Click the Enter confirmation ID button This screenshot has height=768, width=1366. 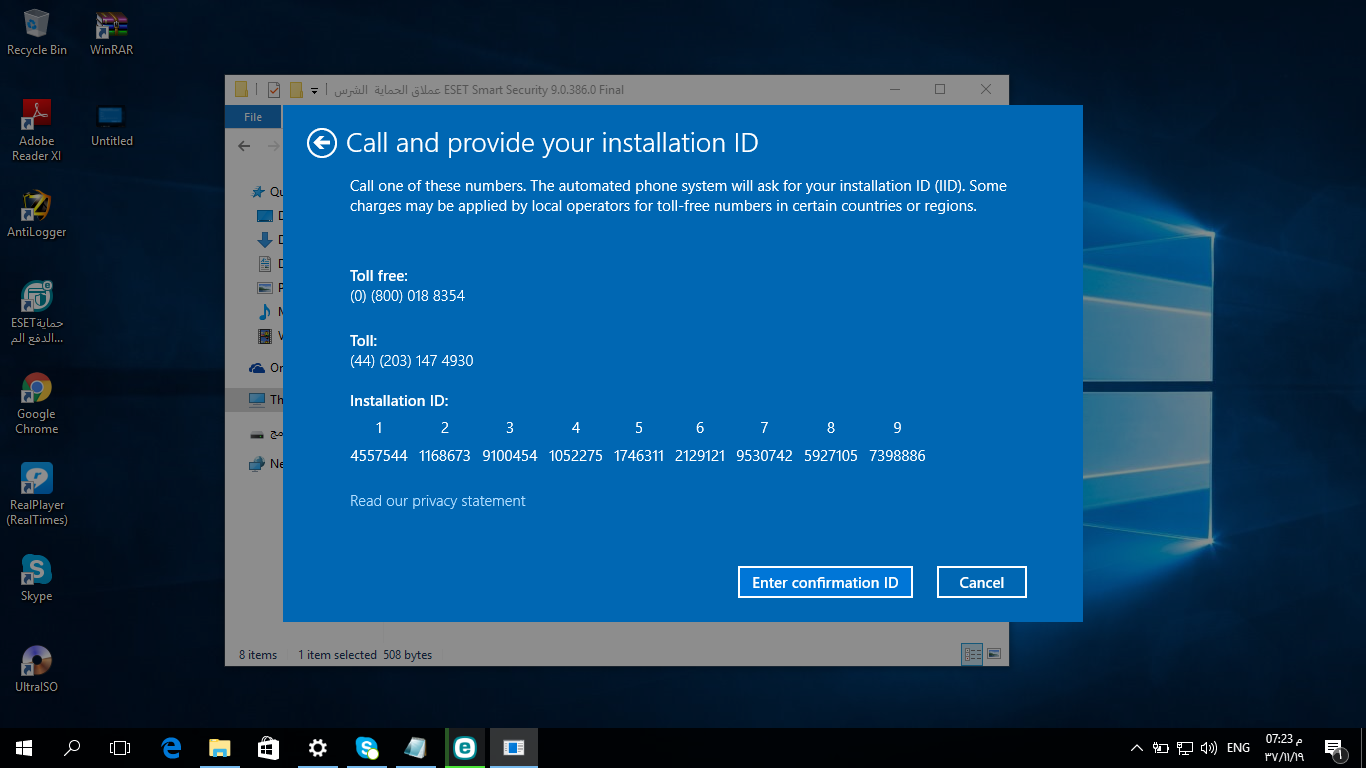tap(825, 582)
